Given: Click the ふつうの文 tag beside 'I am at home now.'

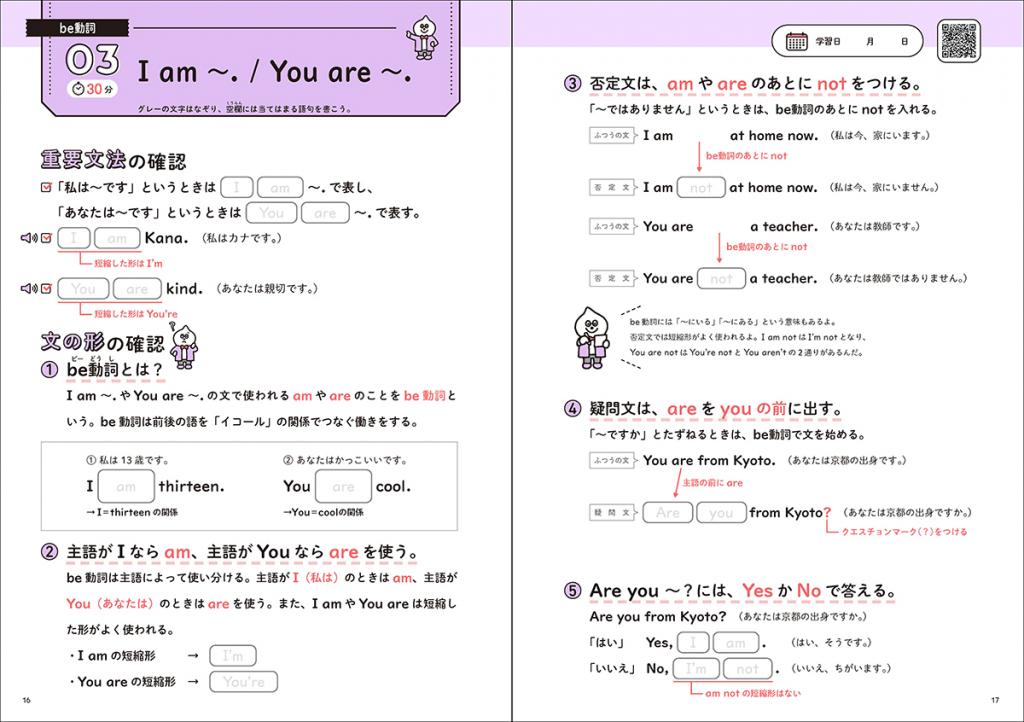Looking at the screenshot, I should [613, 136].
